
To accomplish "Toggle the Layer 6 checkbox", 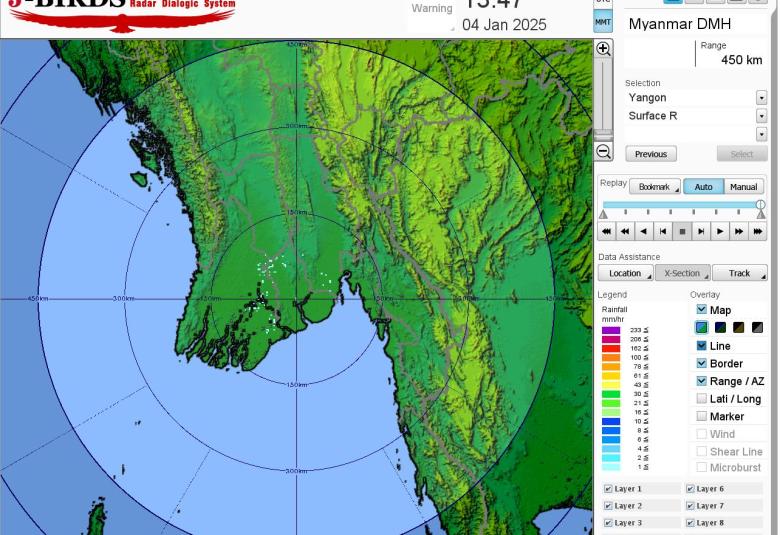I will (x=690, y=489).
